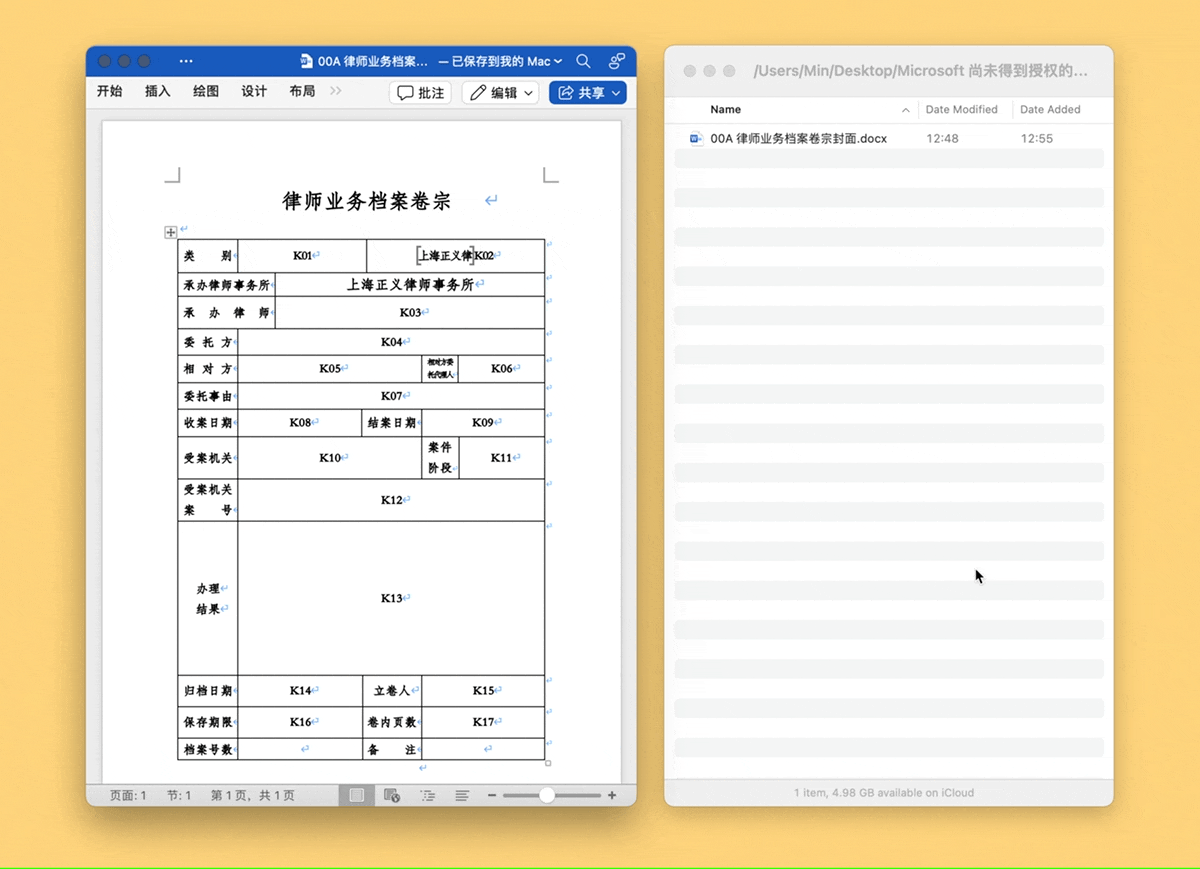Click the zoom slider knob
This screenshot has width=1200, height=869.
tap(546, 795)
